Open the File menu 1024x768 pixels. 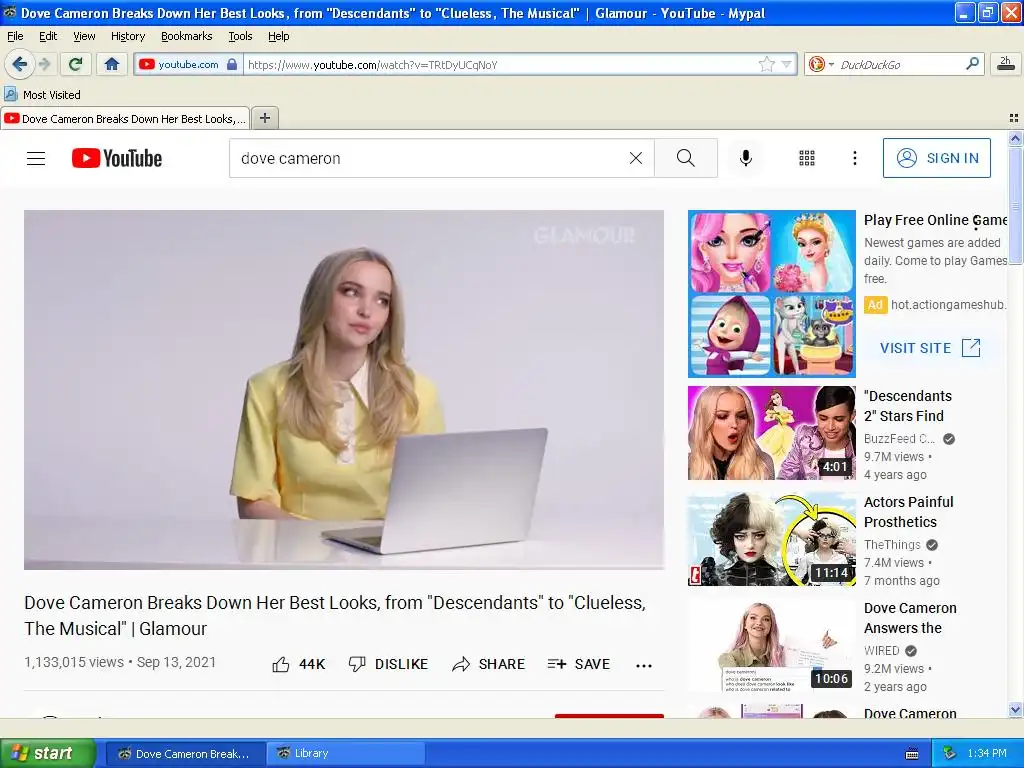point(15,36)
